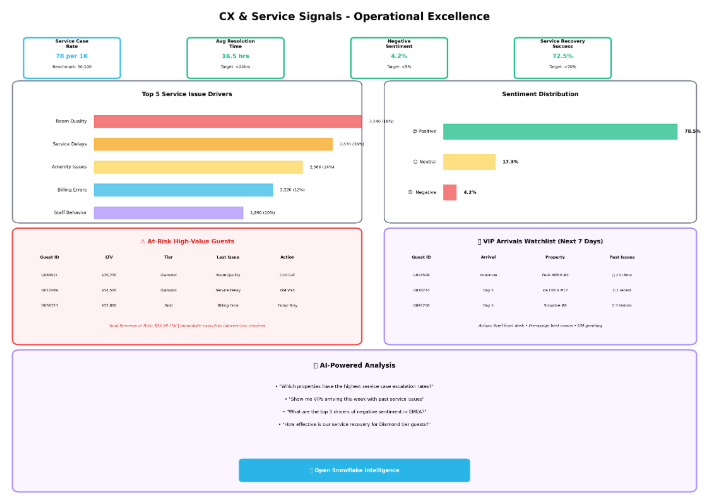Screen dimensions: 720x499
Task: Open the Negative Sentiment KPI card
Action: click(399, 58)
